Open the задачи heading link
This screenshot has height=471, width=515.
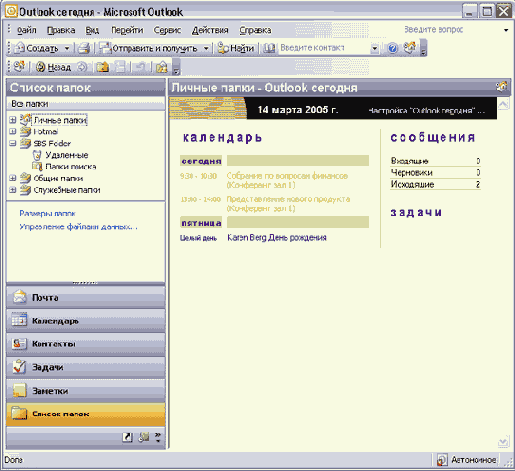pyautogui.click(x=416, y=212)
